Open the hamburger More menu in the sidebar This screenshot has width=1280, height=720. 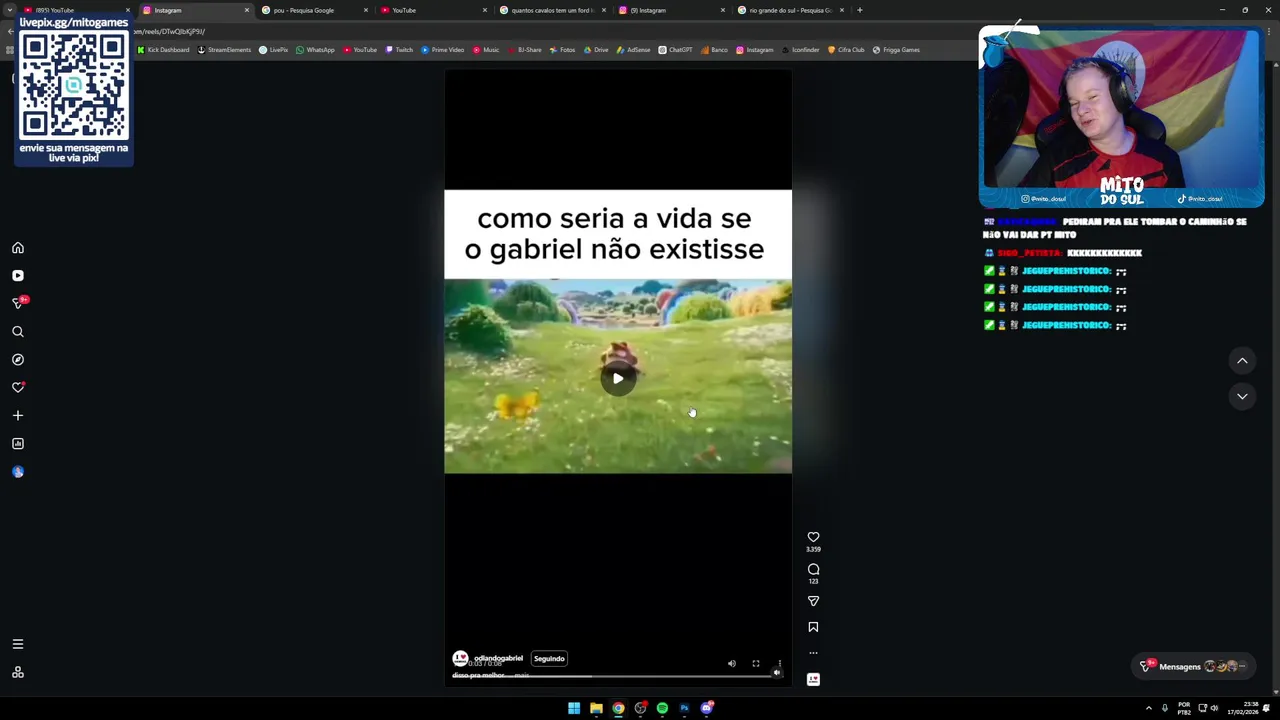[18, 644]
